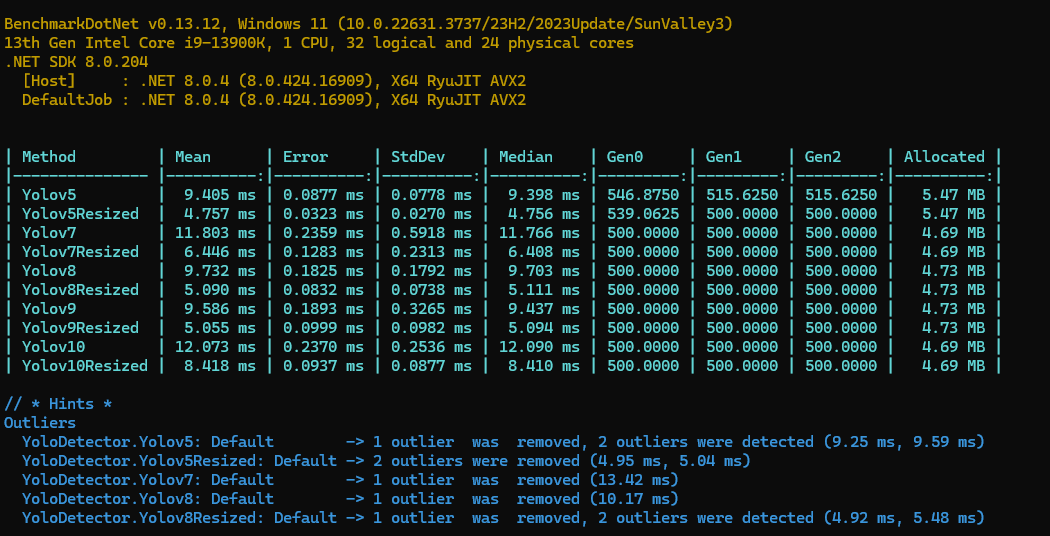Click the StdDev column header
The height and width of the screenshot is (536, 1050).
[419, 157]
